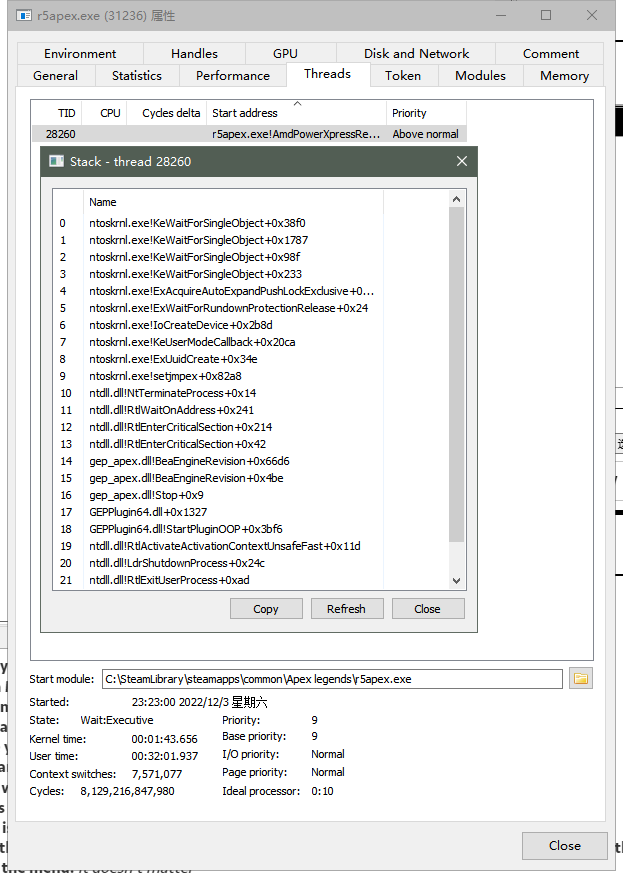Click the Name column header in stack list
This screenshot has height=878, width=623.
click(x=233, y=202)
